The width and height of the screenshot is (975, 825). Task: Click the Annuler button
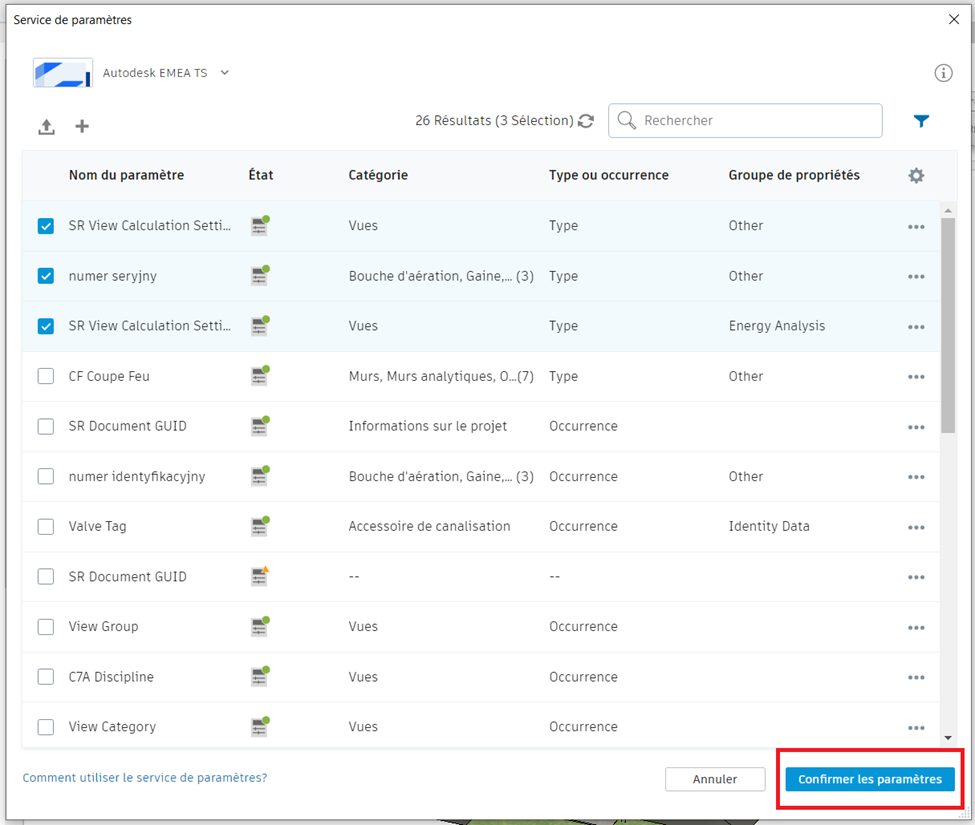(715, 779)
